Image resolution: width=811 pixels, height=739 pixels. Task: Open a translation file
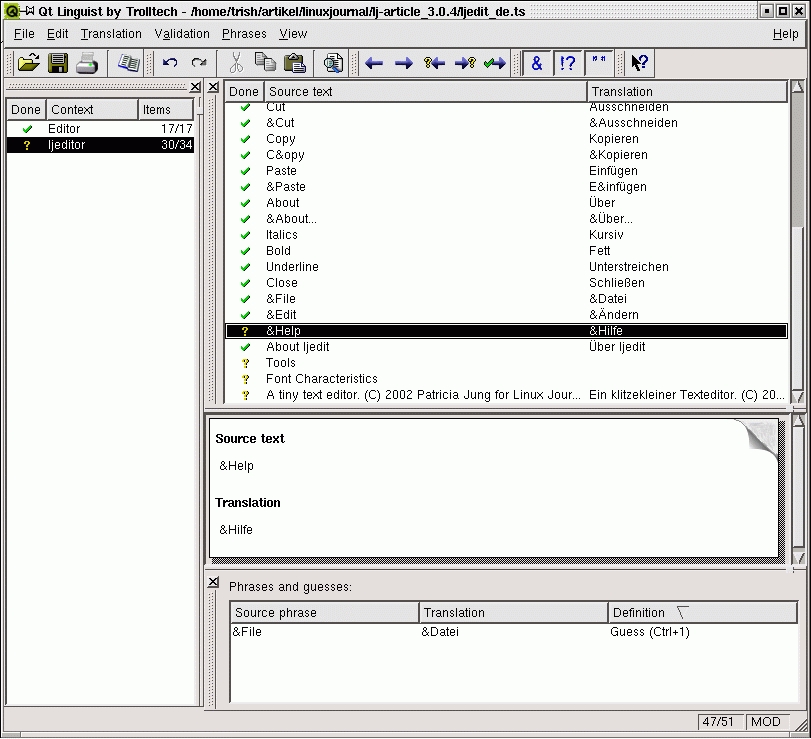coord(29,62)
